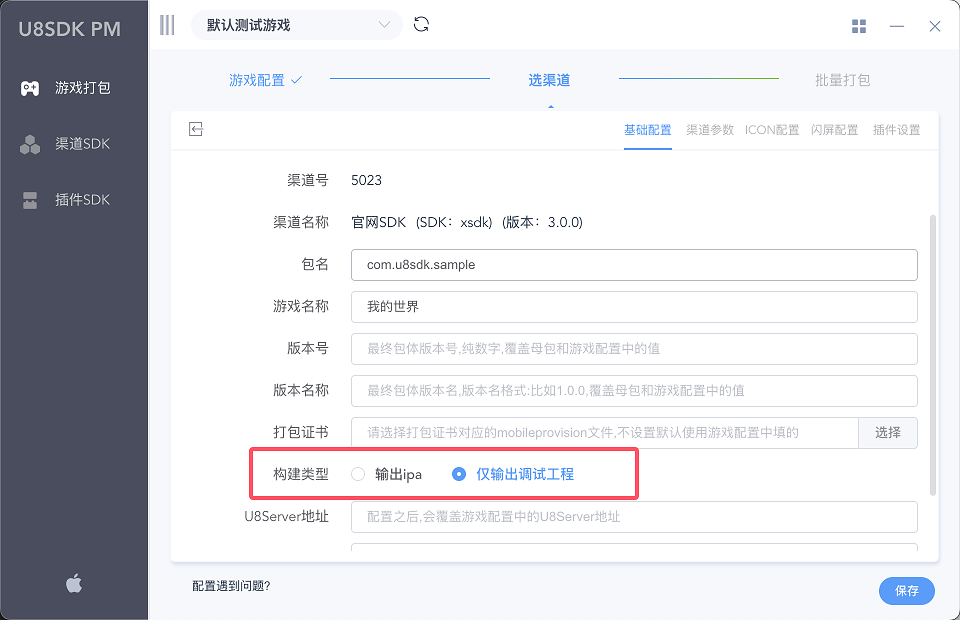Go to the 批量打包 step
Viewport: 960px width, 620px height.
point(842,80)
